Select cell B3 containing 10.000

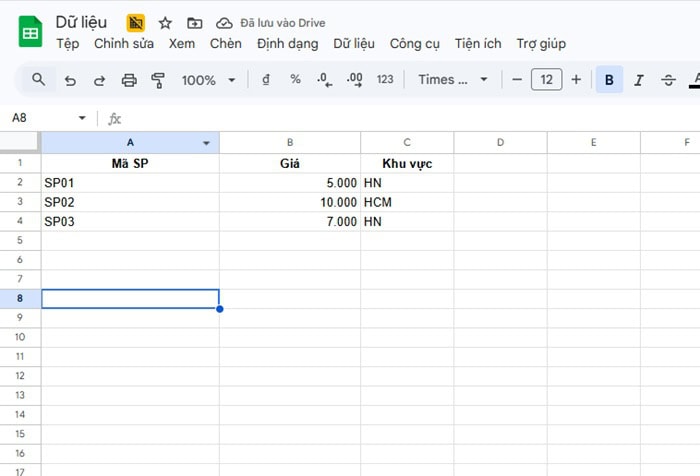click(290, 202)
